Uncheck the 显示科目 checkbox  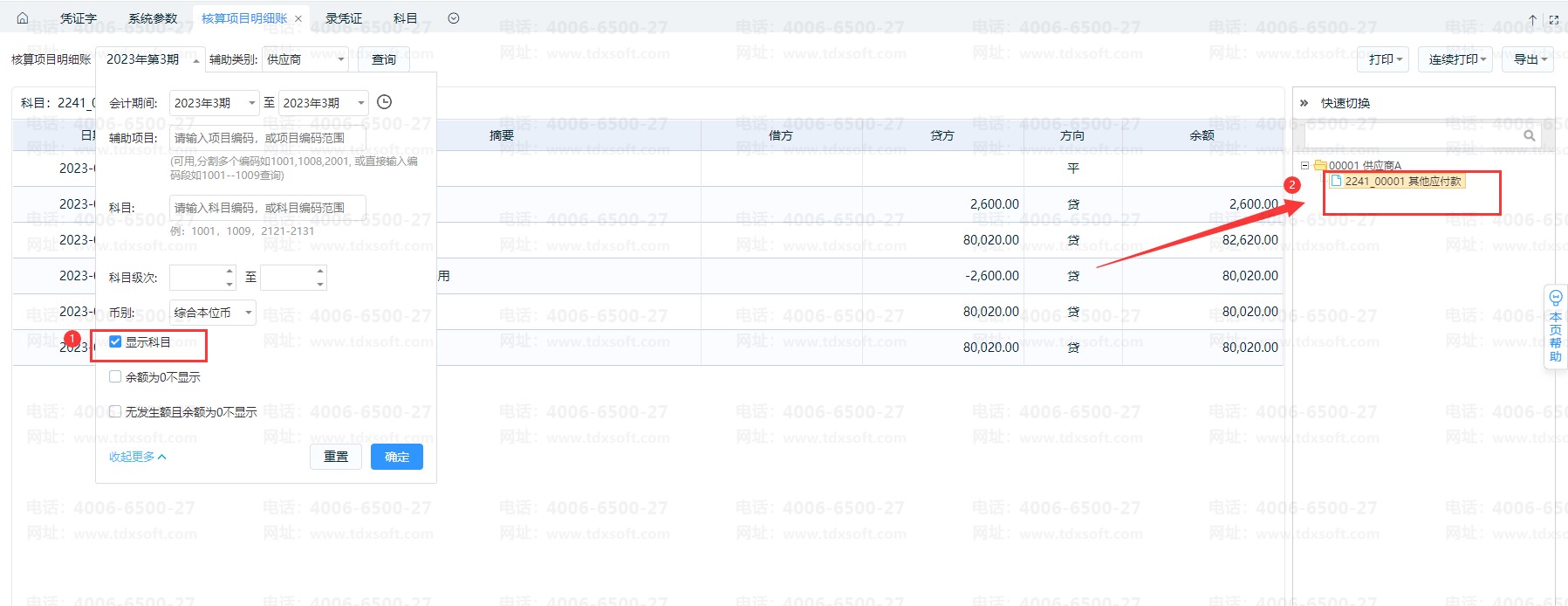115,341
